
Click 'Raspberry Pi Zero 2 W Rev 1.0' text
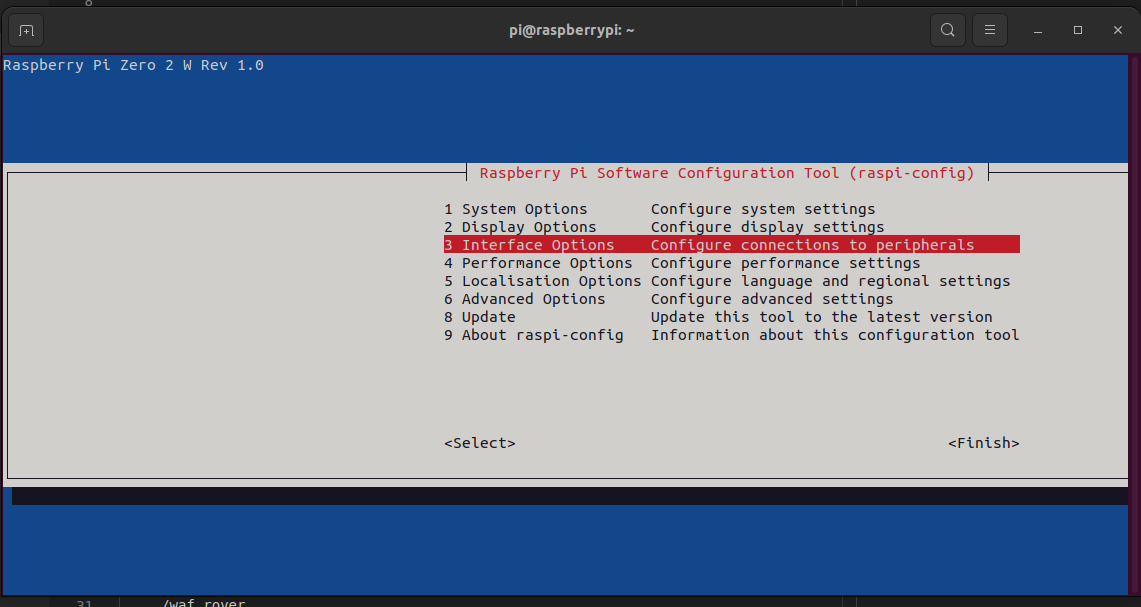133,66
